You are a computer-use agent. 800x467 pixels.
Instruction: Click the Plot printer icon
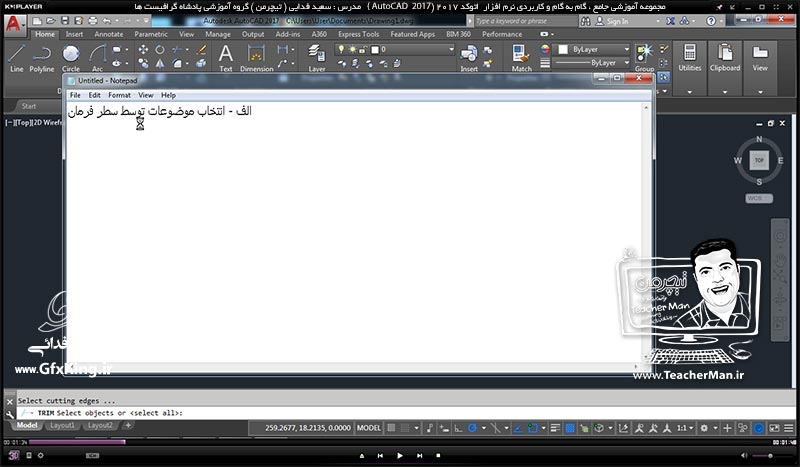(92, 21)
